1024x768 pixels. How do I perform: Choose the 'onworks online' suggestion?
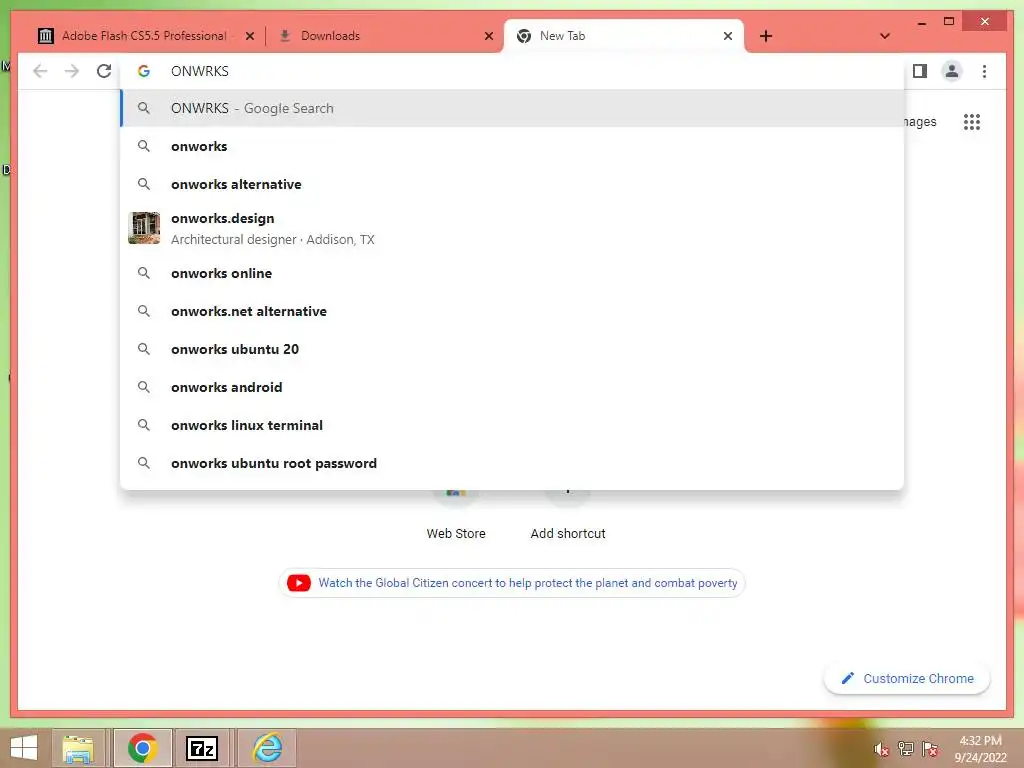tap(513, 273)
